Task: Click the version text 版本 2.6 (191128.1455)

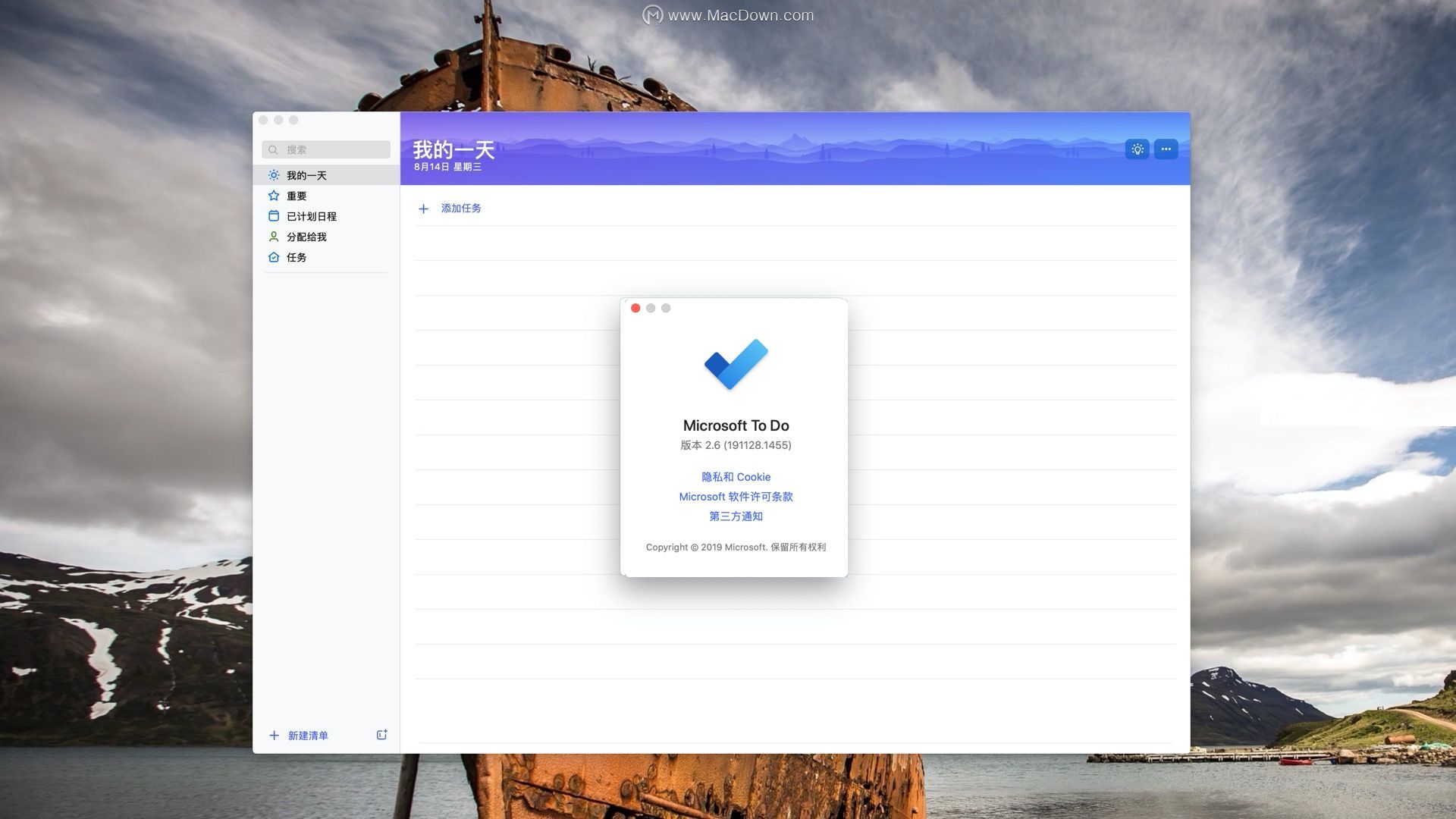Action: [x=736, y=445]
